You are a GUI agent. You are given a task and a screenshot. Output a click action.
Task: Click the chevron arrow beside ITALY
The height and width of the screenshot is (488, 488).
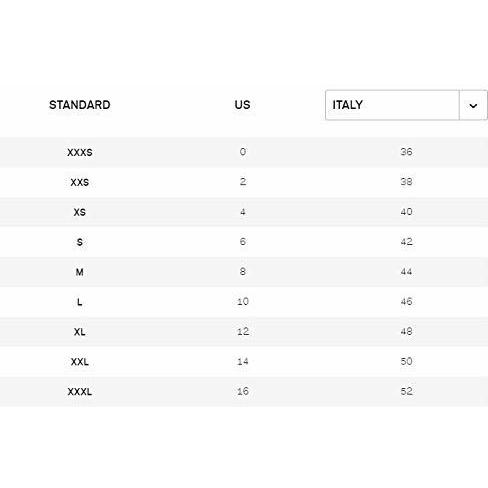click(473, 106)
